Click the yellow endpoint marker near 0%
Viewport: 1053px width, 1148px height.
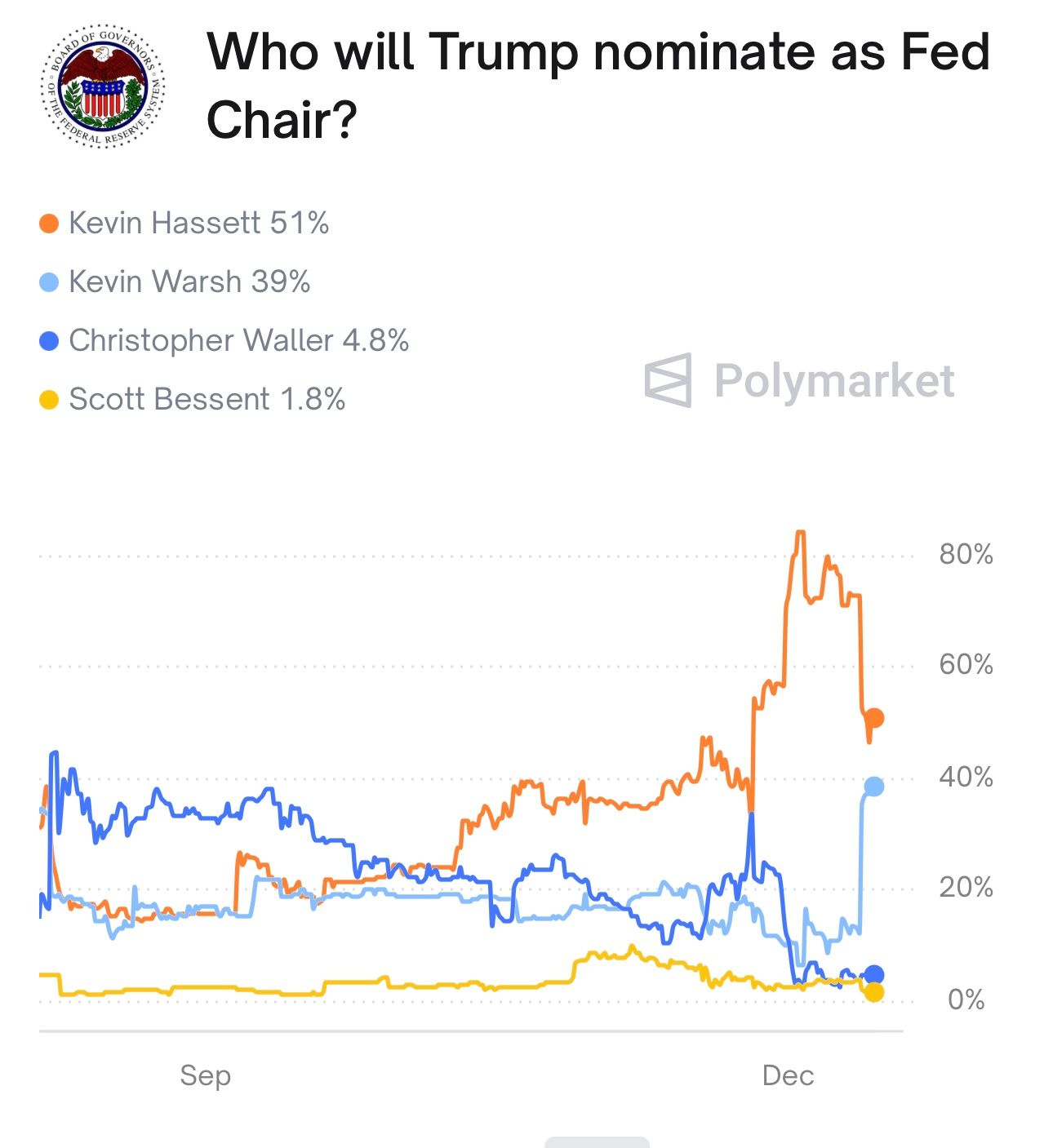coord(873,992)
